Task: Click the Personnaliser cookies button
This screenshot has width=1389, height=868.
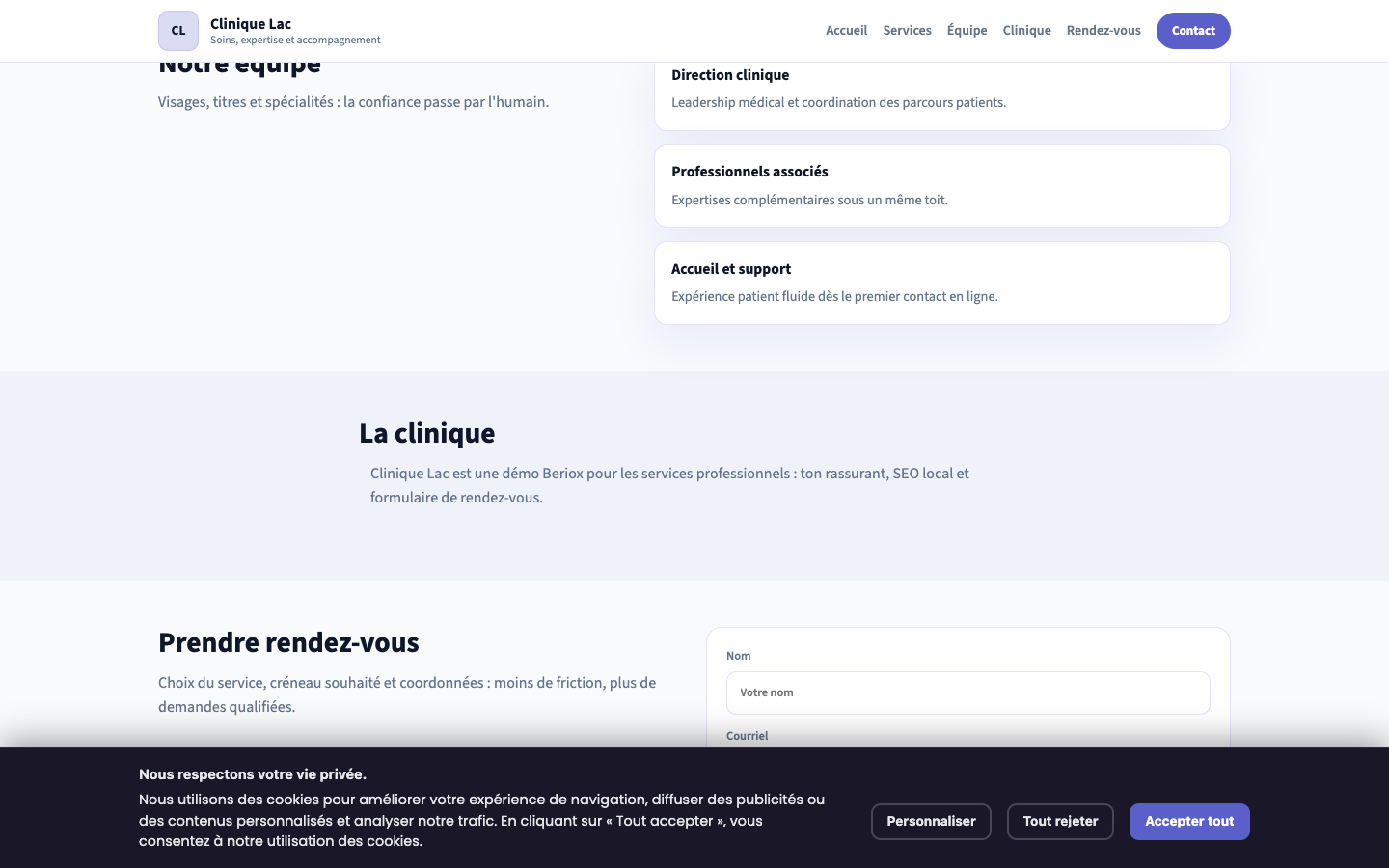Action: pos(931,822)
